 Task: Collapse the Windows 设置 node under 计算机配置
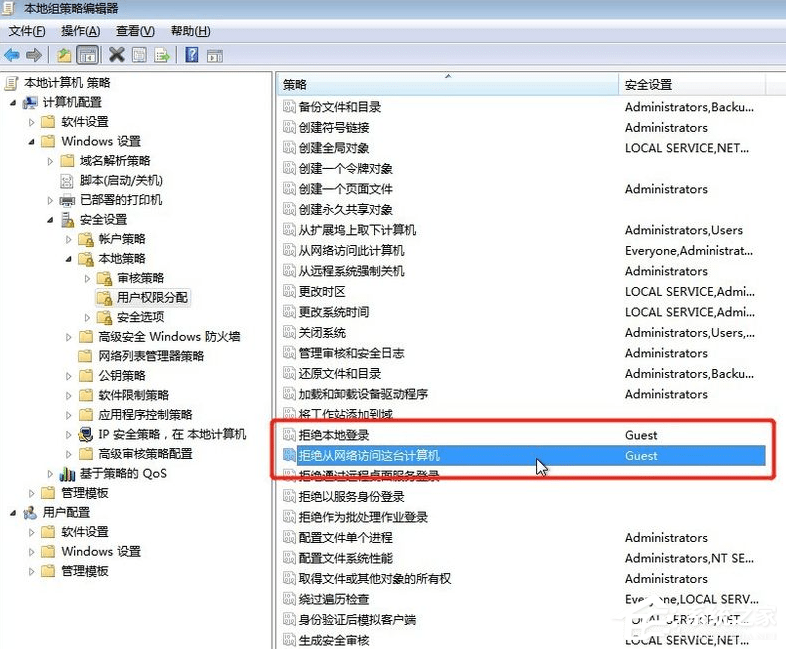(31, 142)
